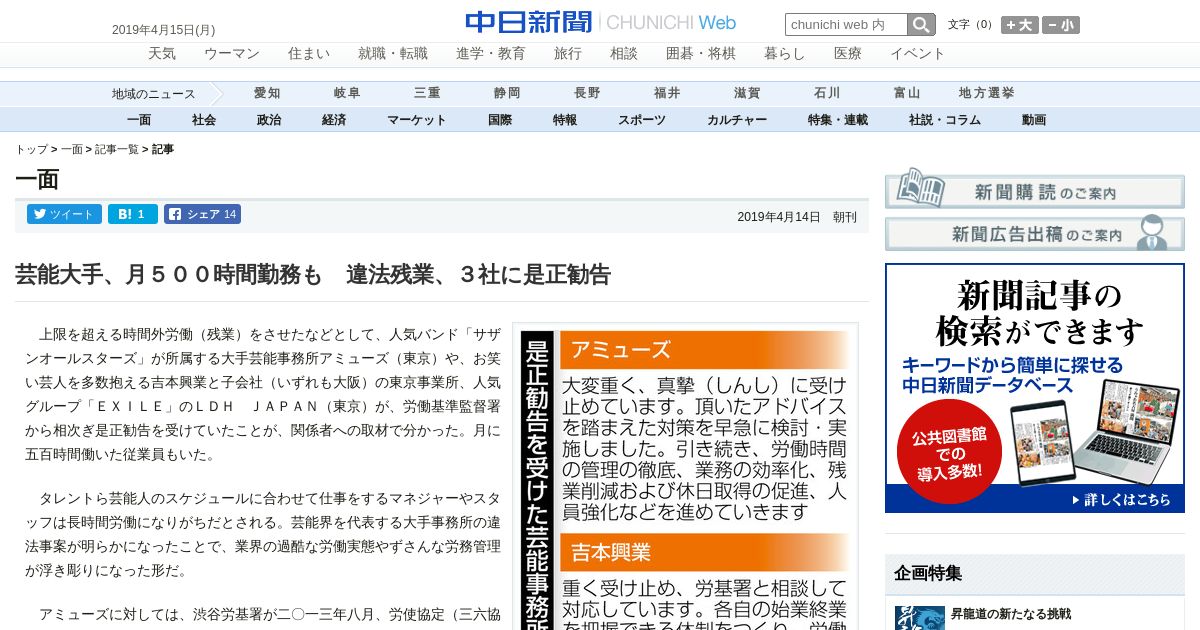Select 長野 regional news
Viewport: 1200px width, 630px height.
587,93
